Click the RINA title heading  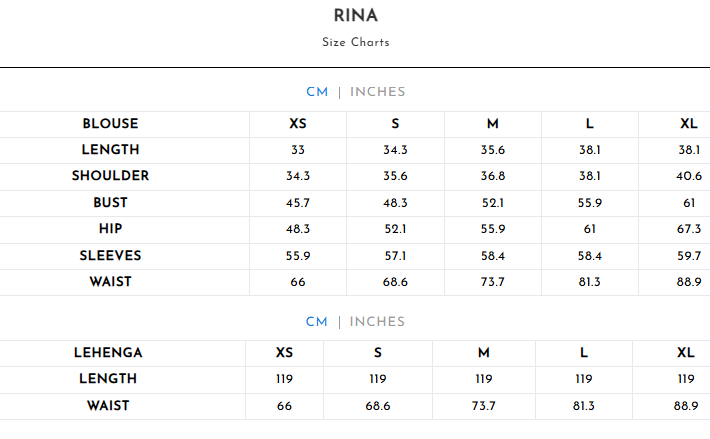click(x=355, y=16)
